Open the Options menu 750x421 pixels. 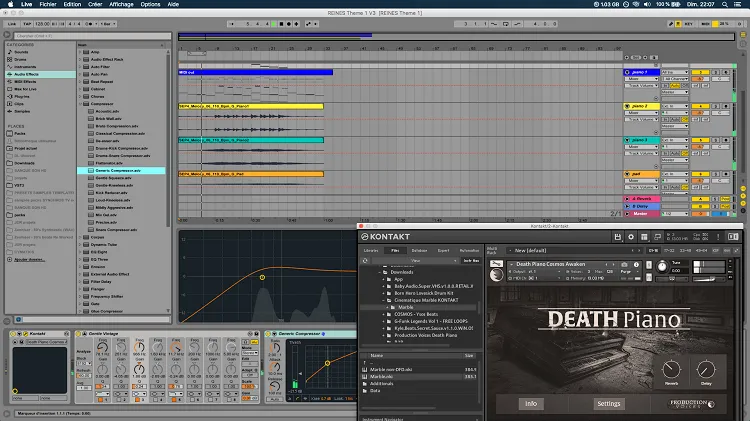pyautogui.click(x=150, y=4)
